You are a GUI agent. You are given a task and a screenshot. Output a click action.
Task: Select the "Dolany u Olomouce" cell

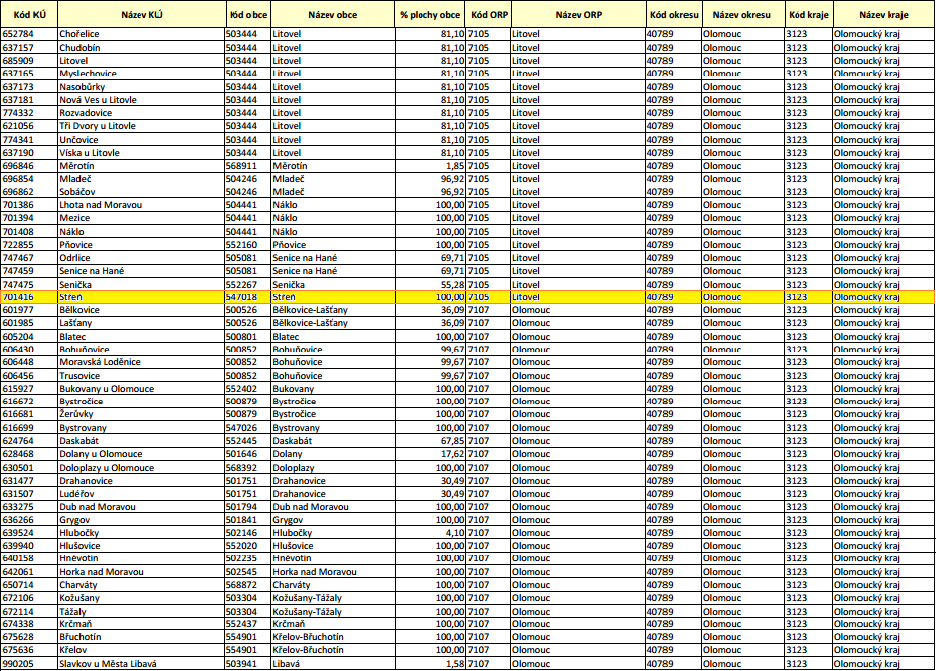click(141, 454)
